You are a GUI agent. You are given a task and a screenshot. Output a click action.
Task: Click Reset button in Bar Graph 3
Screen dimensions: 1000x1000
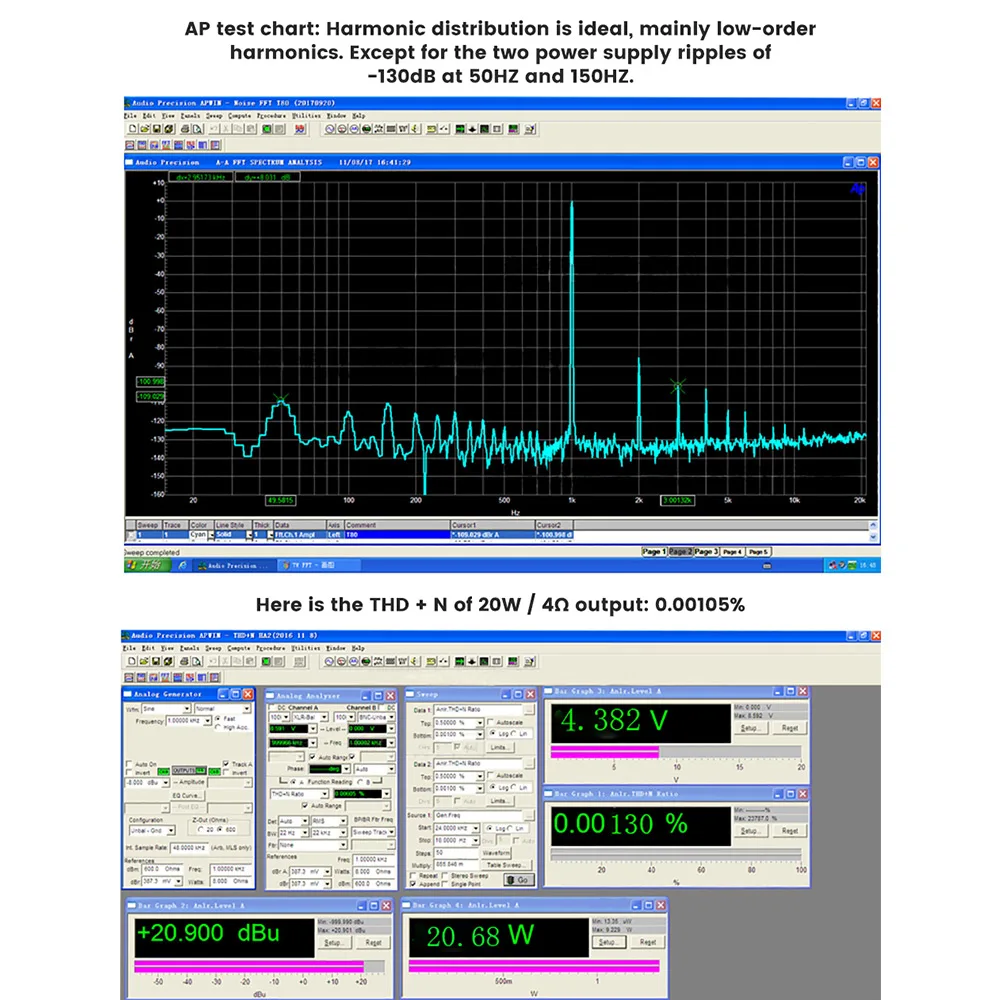[x=790, y=728]
